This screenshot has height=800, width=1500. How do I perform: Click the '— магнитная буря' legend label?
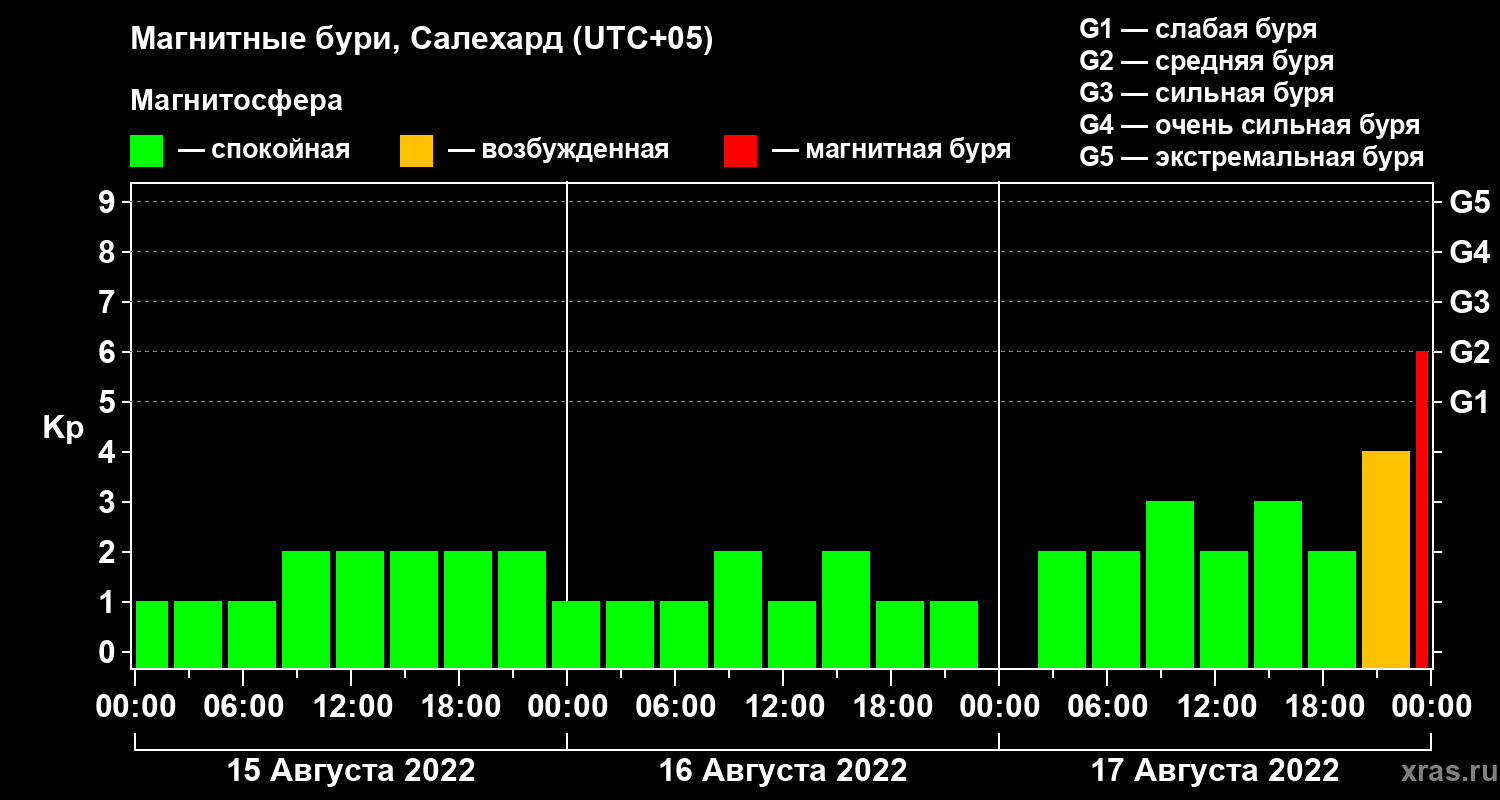[892, 151]
